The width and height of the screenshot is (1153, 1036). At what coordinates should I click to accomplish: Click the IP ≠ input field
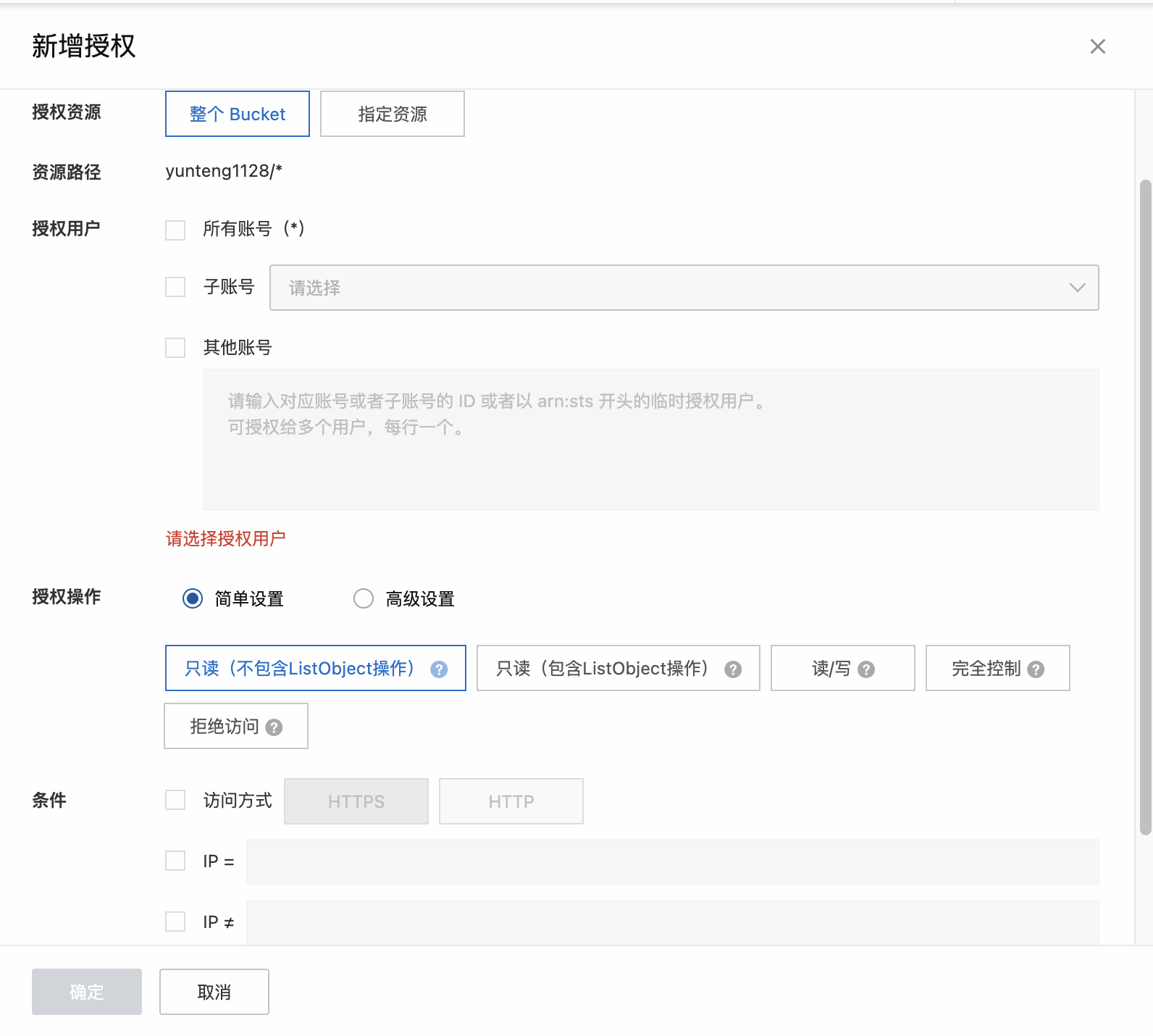(x=673, y=922)
